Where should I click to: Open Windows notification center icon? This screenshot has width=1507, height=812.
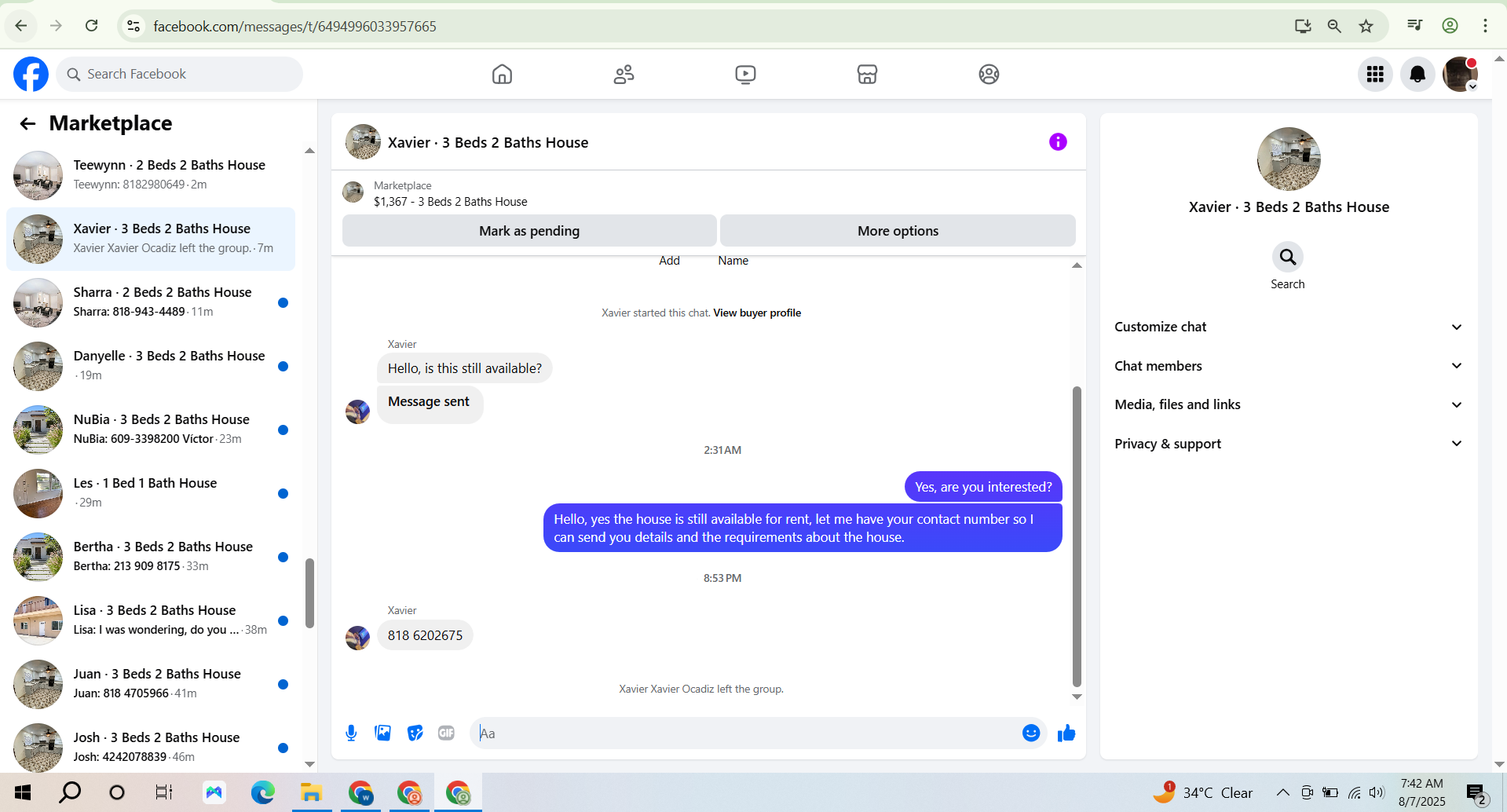click(1476, 793)
